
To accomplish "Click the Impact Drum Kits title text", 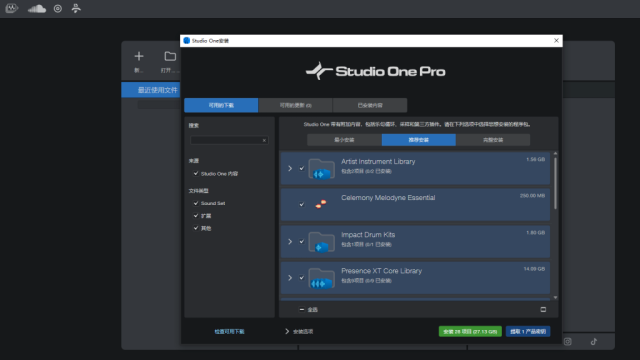I will [368, 235].
